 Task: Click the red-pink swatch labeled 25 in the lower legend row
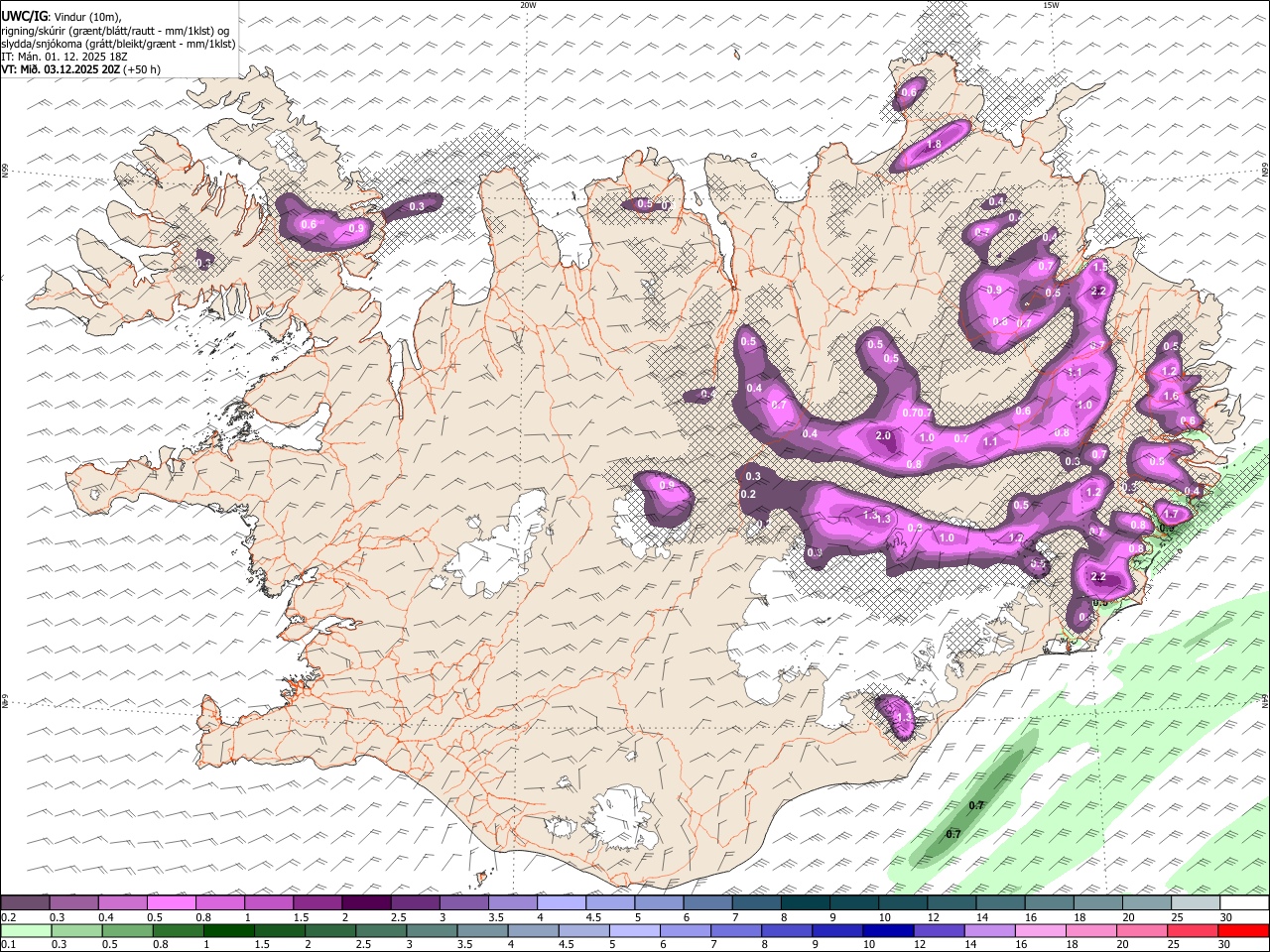pos(1194,931)
